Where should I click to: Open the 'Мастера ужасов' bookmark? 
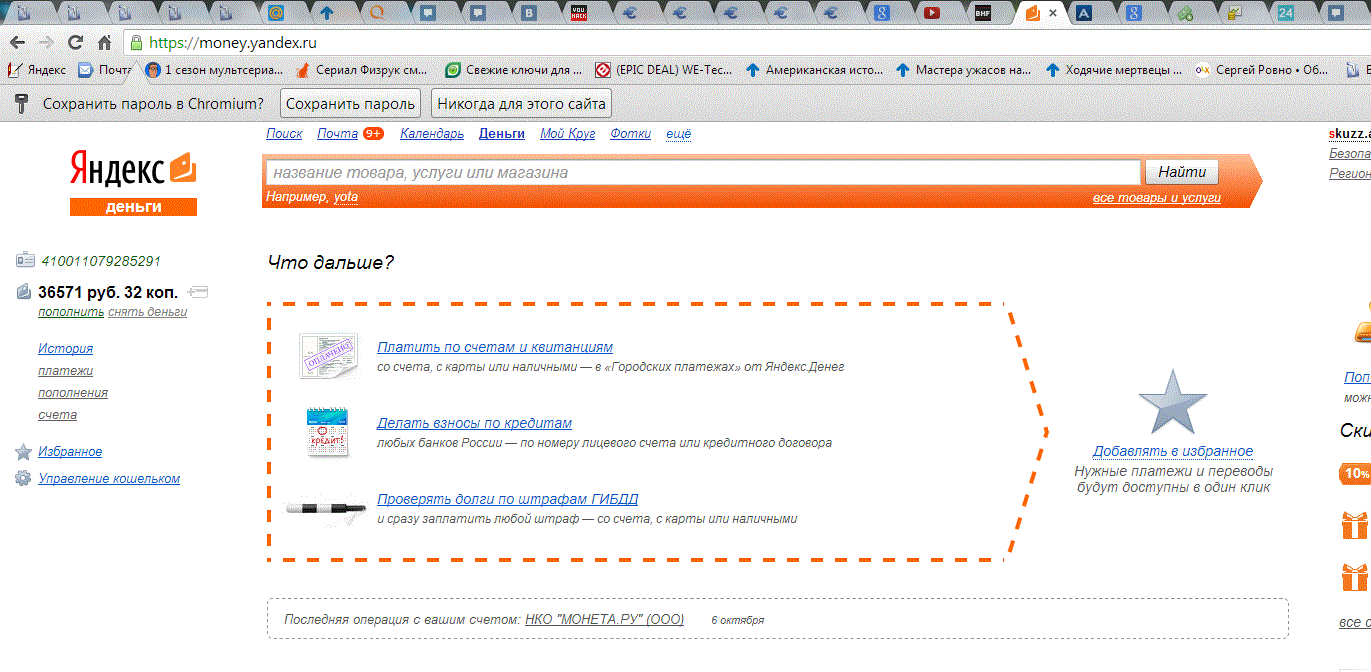pos(964,70)
